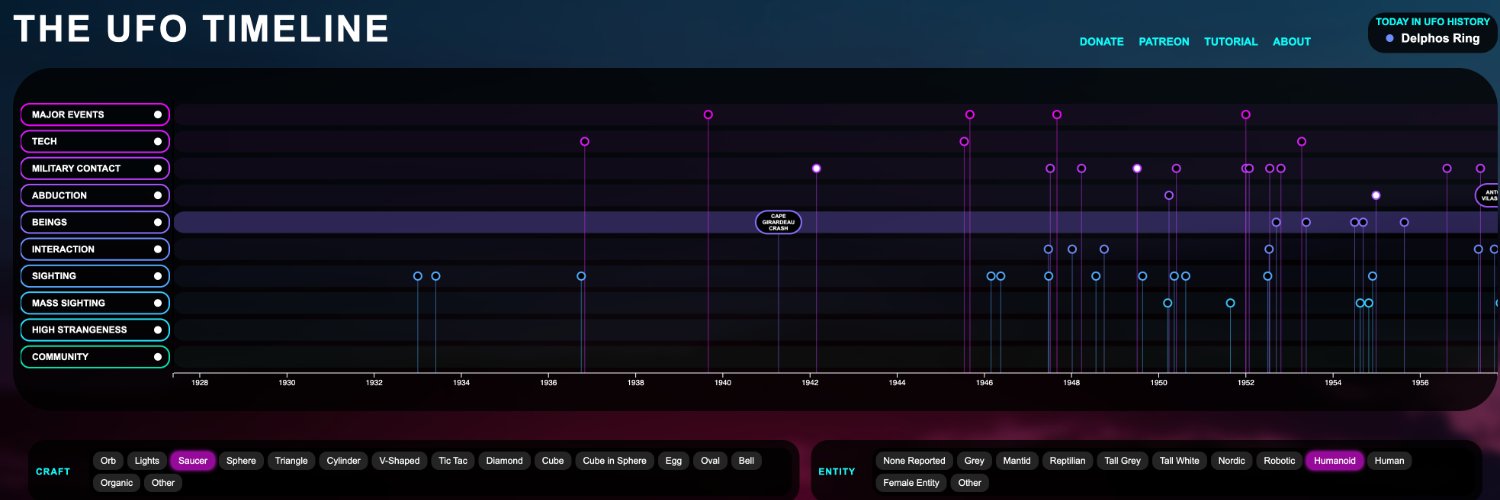Filter craft by Sphere
The width and height of the screenshot is (1500, 500).
tap(241, 461)
